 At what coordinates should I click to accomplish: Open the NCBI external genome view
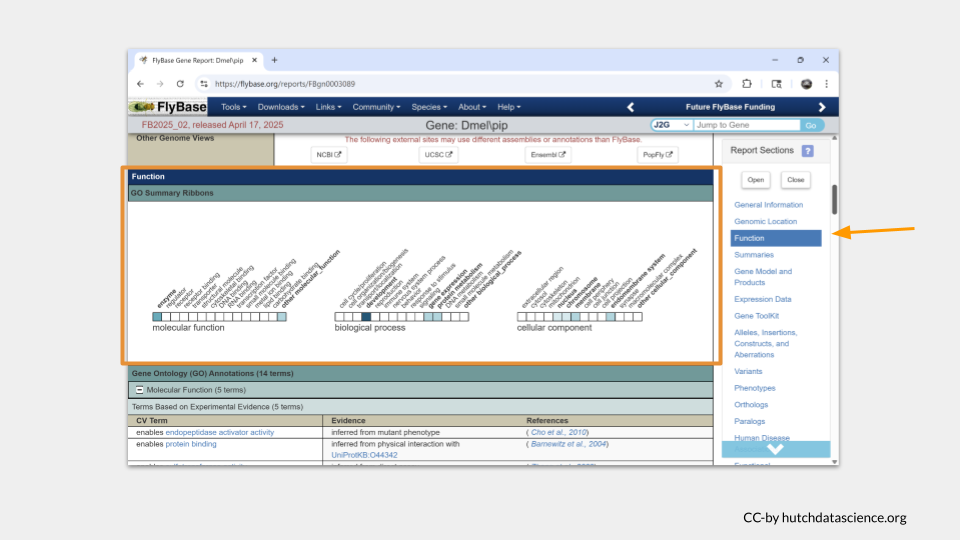(x=329, y=155)
